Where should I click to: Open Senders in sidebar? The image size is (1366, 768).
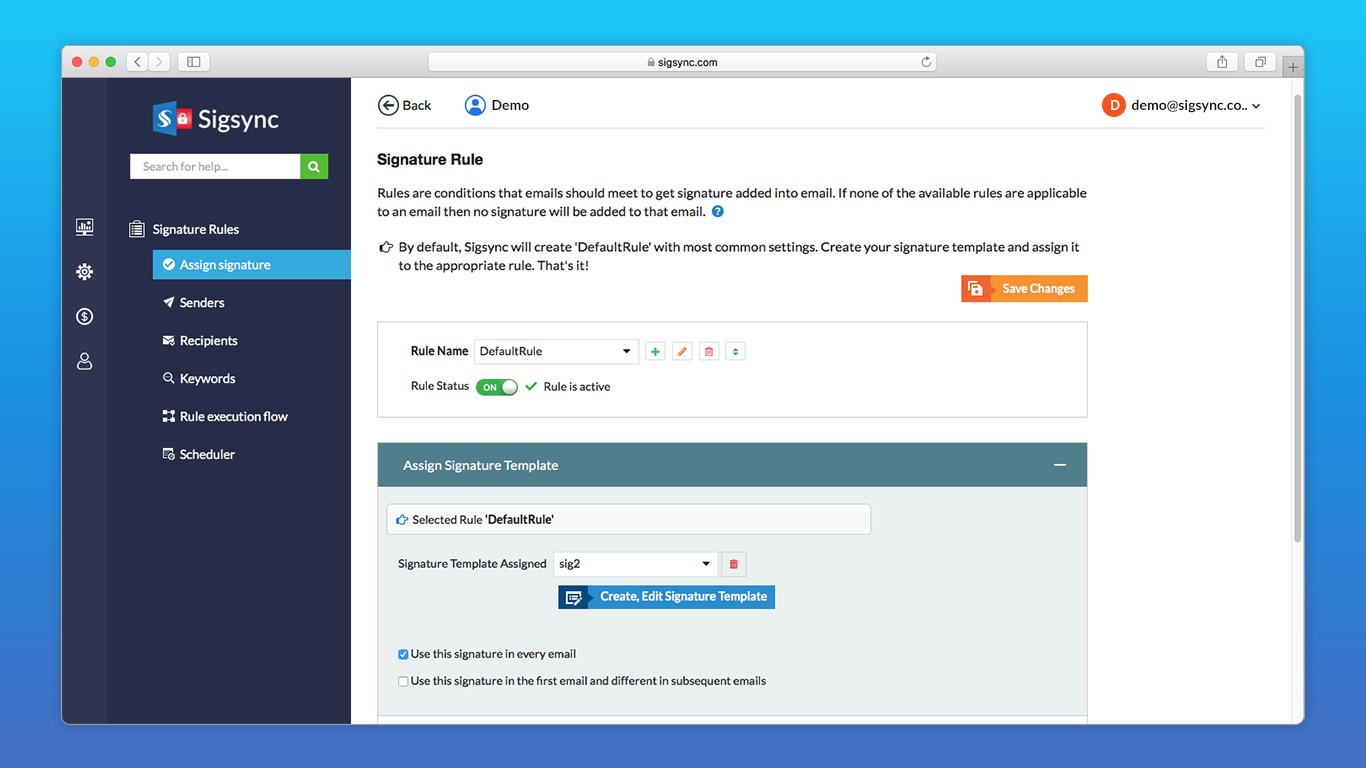[x=193, y=302]
